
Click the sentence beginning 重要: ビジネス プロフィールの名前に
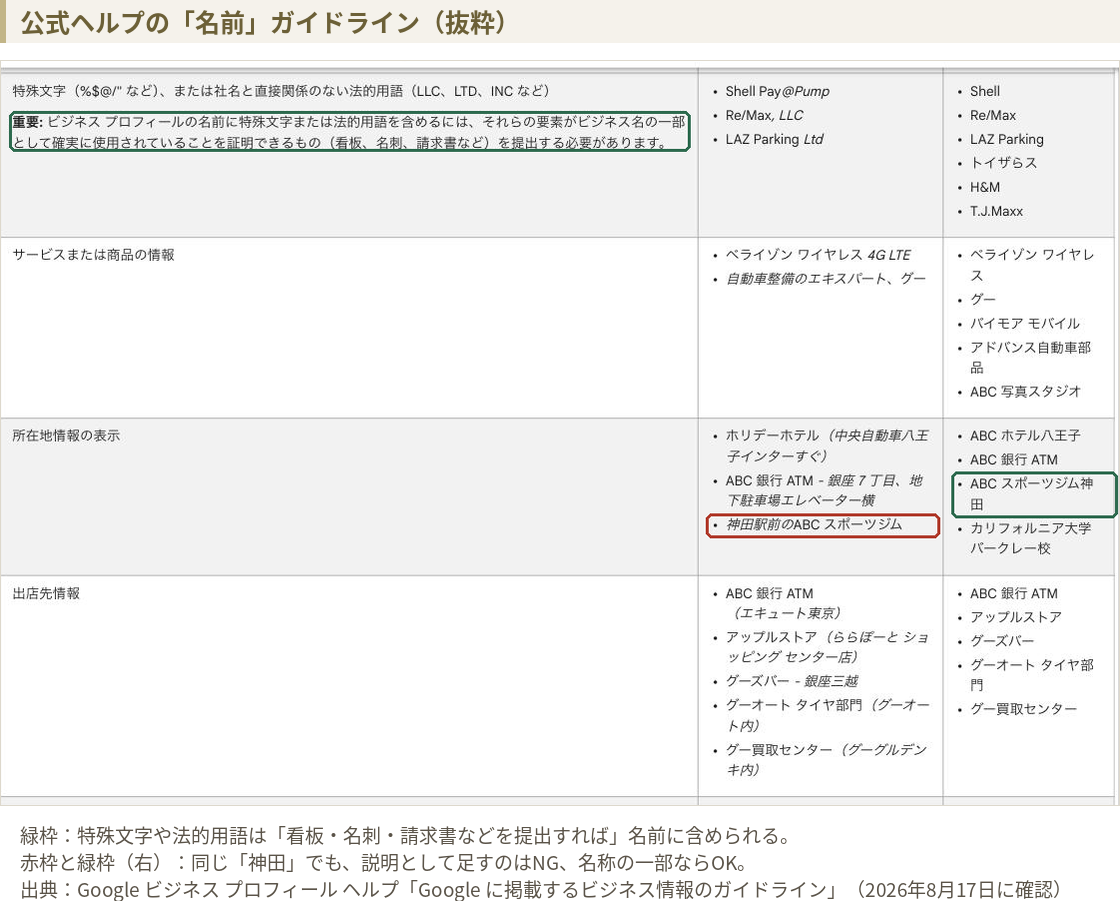point(349,132)
